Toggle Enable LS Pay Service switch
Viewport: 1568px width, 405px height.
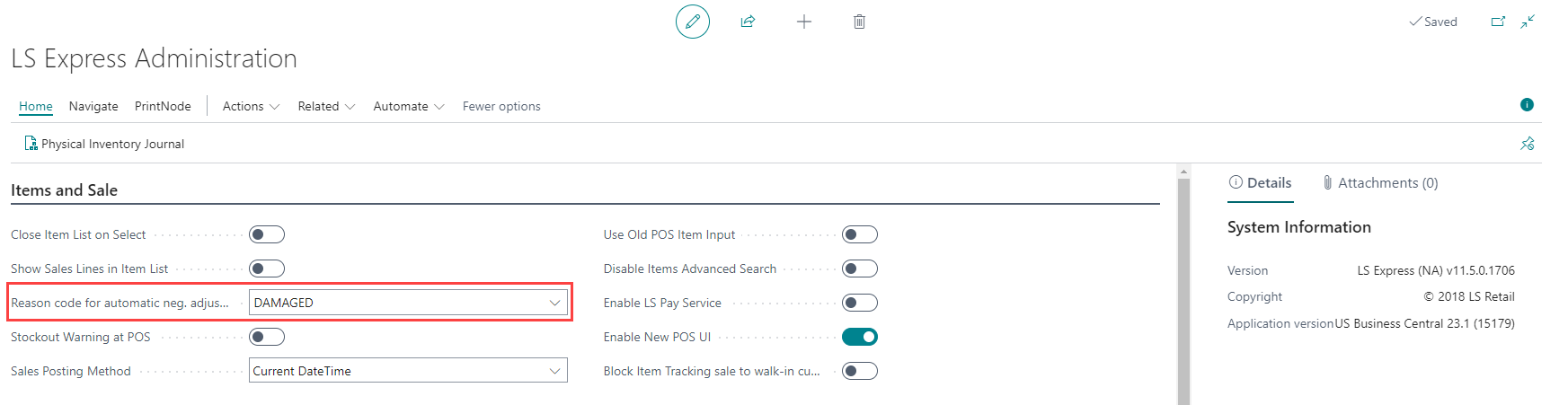pos(860,303)
